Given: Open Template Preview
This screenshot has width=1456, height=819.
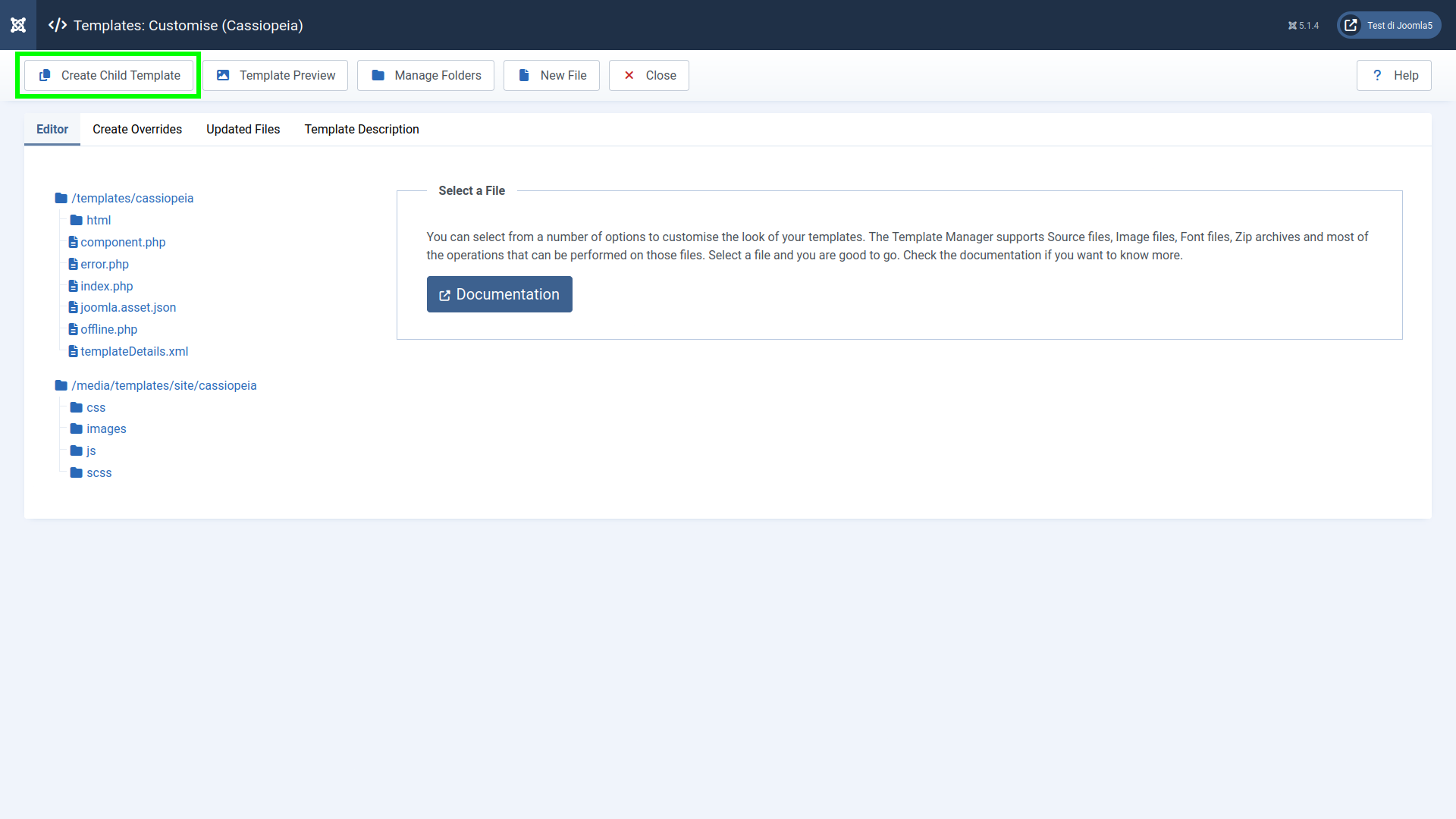Looking at the screenshot, I should coord(275,75).
